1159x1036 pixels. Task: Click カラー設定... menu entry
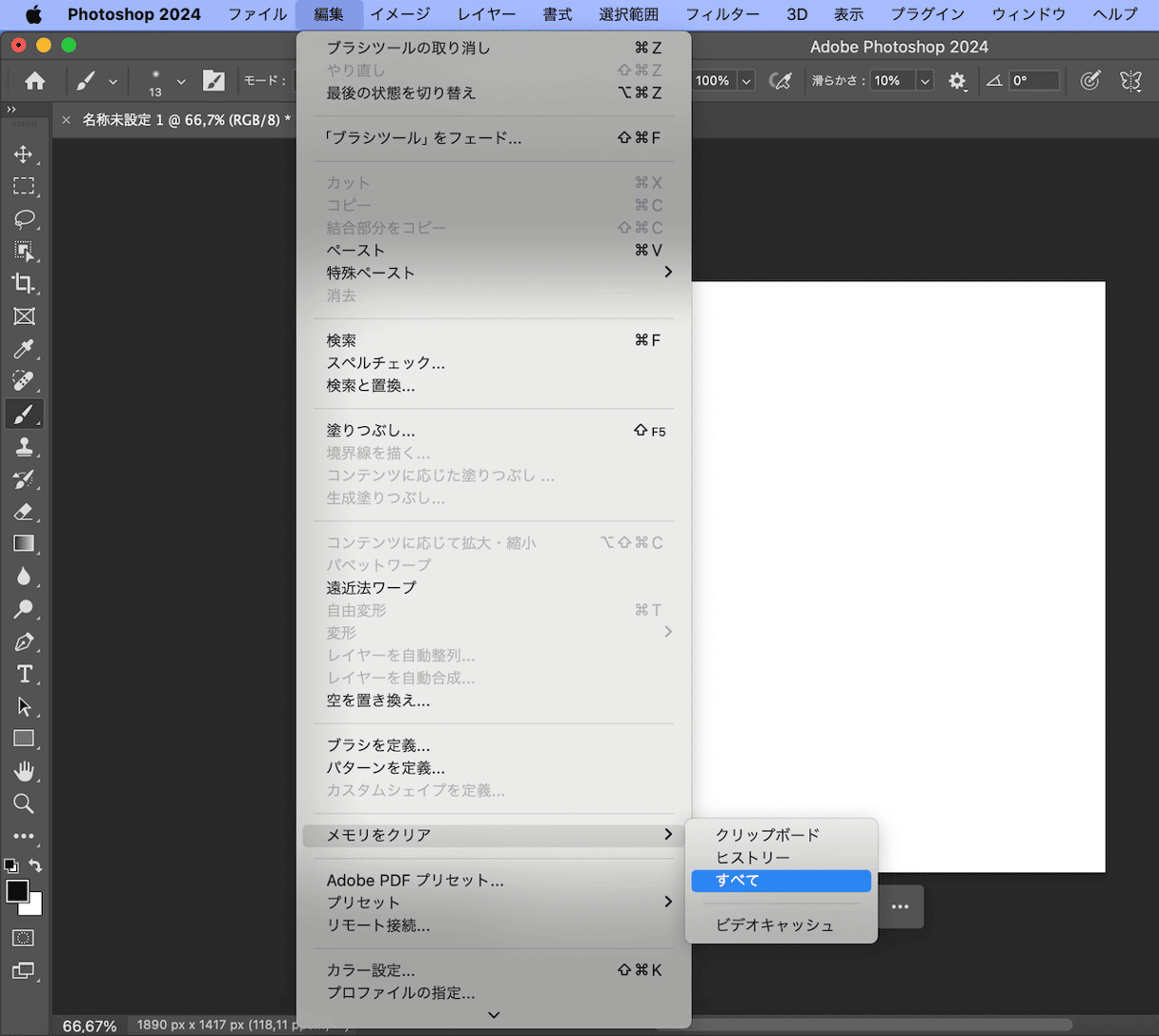tap(371, 970)
